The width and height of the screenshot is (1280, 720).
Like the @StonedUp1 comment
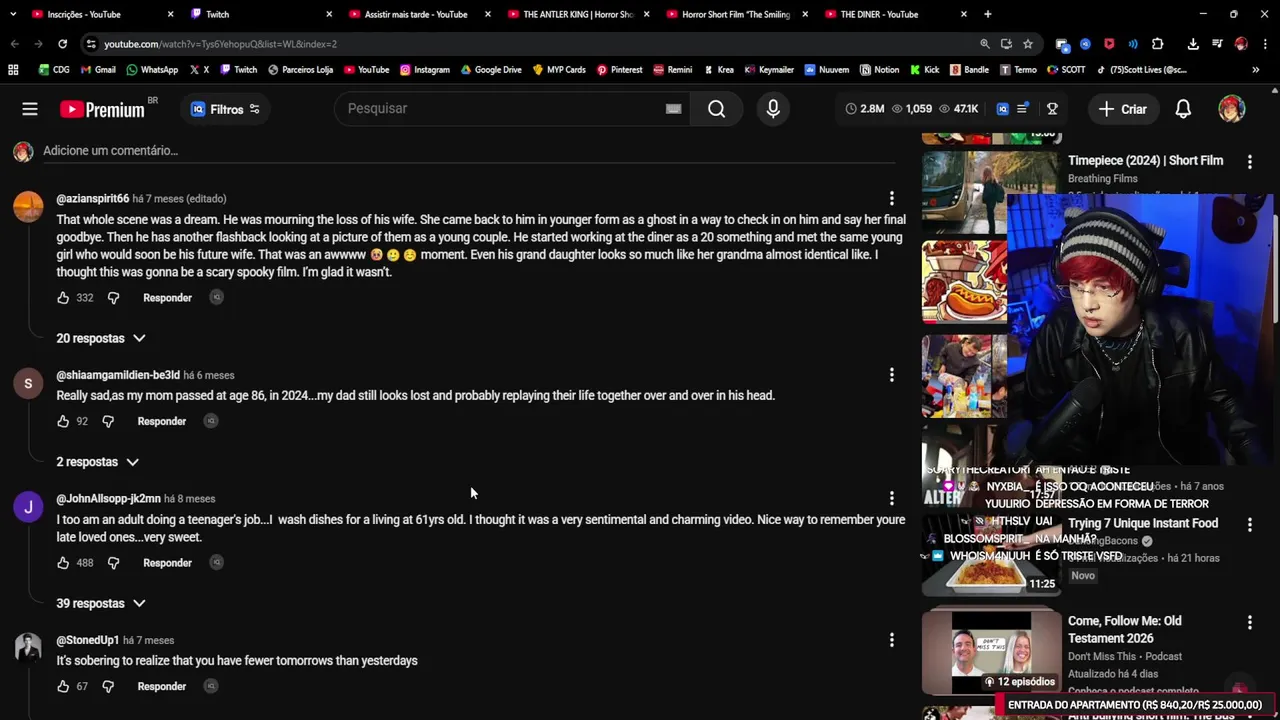[63, 686]
